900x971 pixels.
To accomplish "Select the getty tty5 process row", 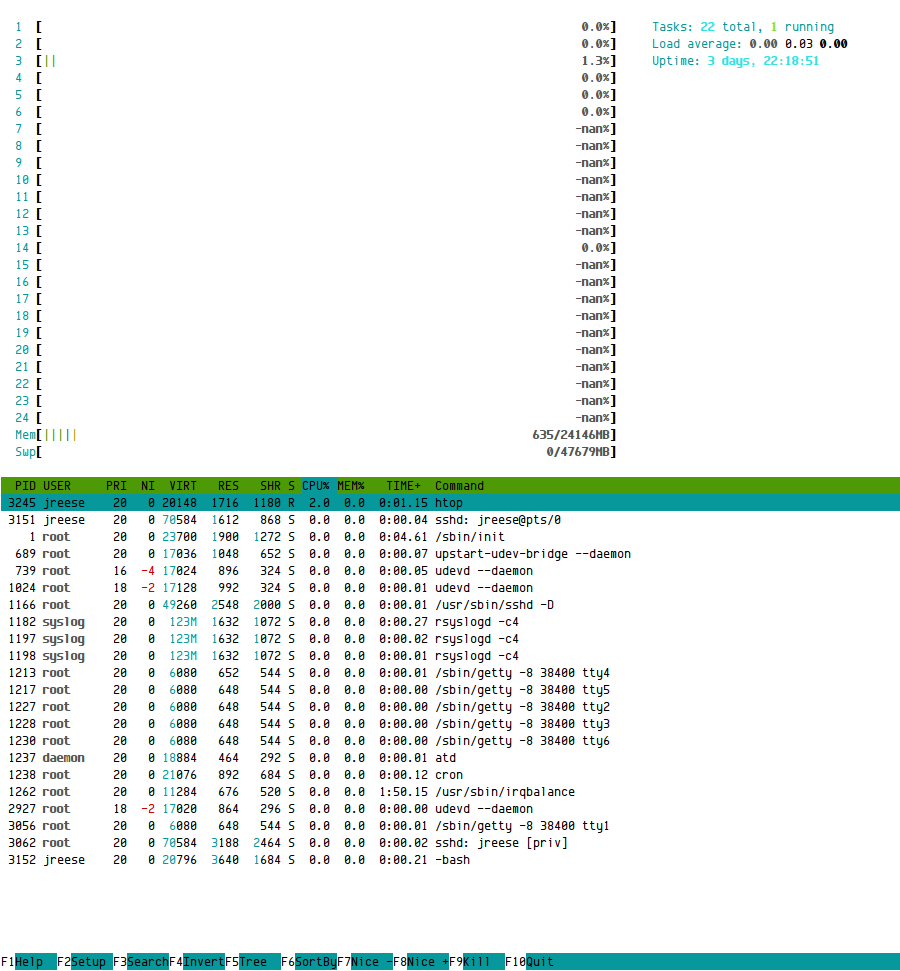I will click(450, 690).
